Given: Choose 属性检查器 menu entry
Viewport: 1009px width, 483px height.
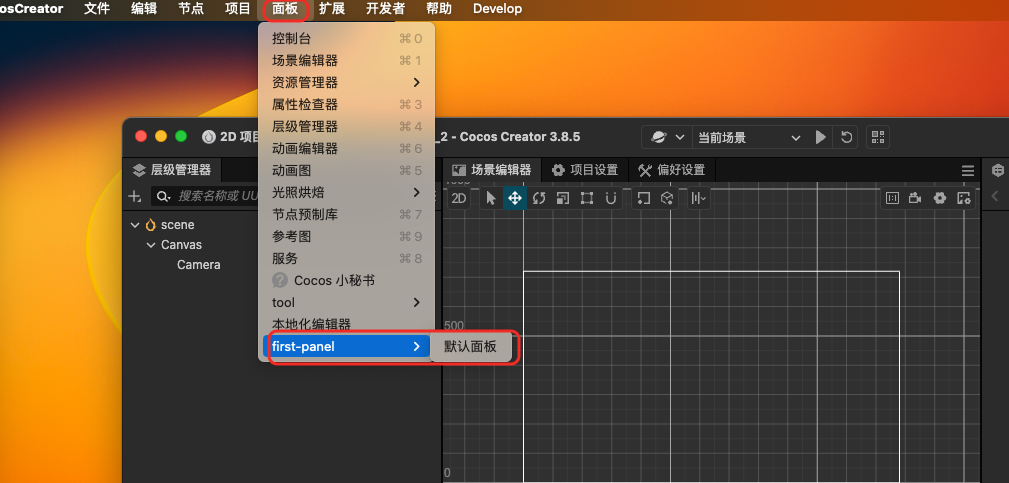Looking at the screenshot, I should pos(347,104).
